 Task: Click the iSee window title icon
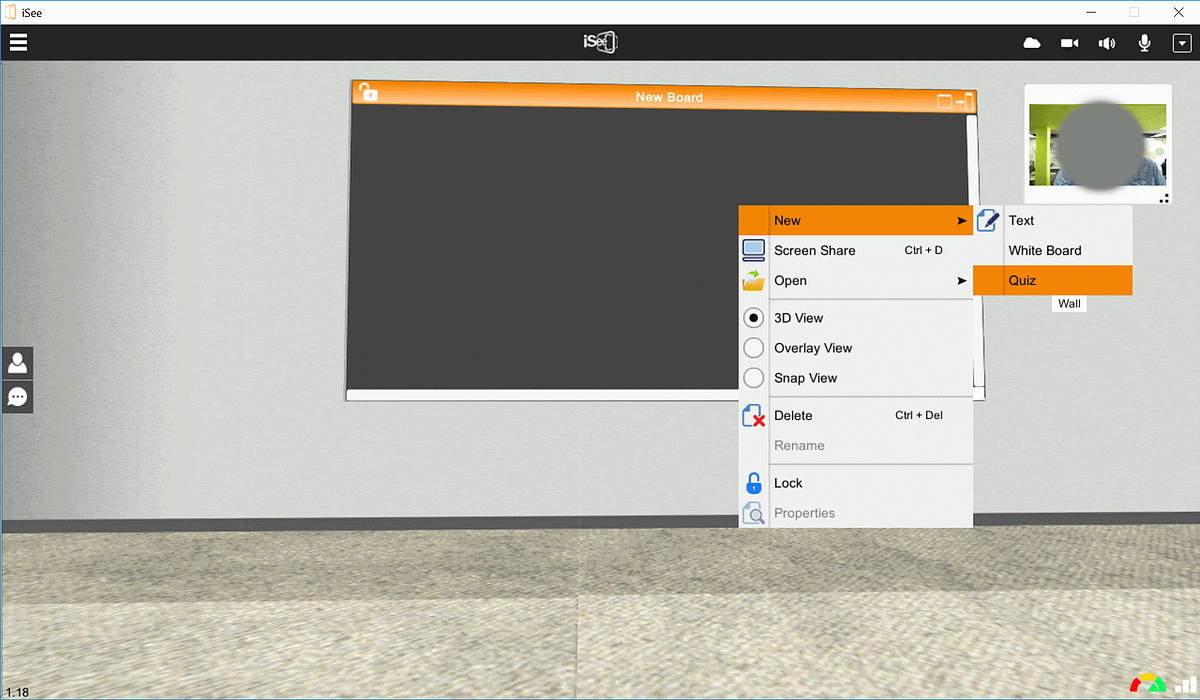tap(11, 12)
